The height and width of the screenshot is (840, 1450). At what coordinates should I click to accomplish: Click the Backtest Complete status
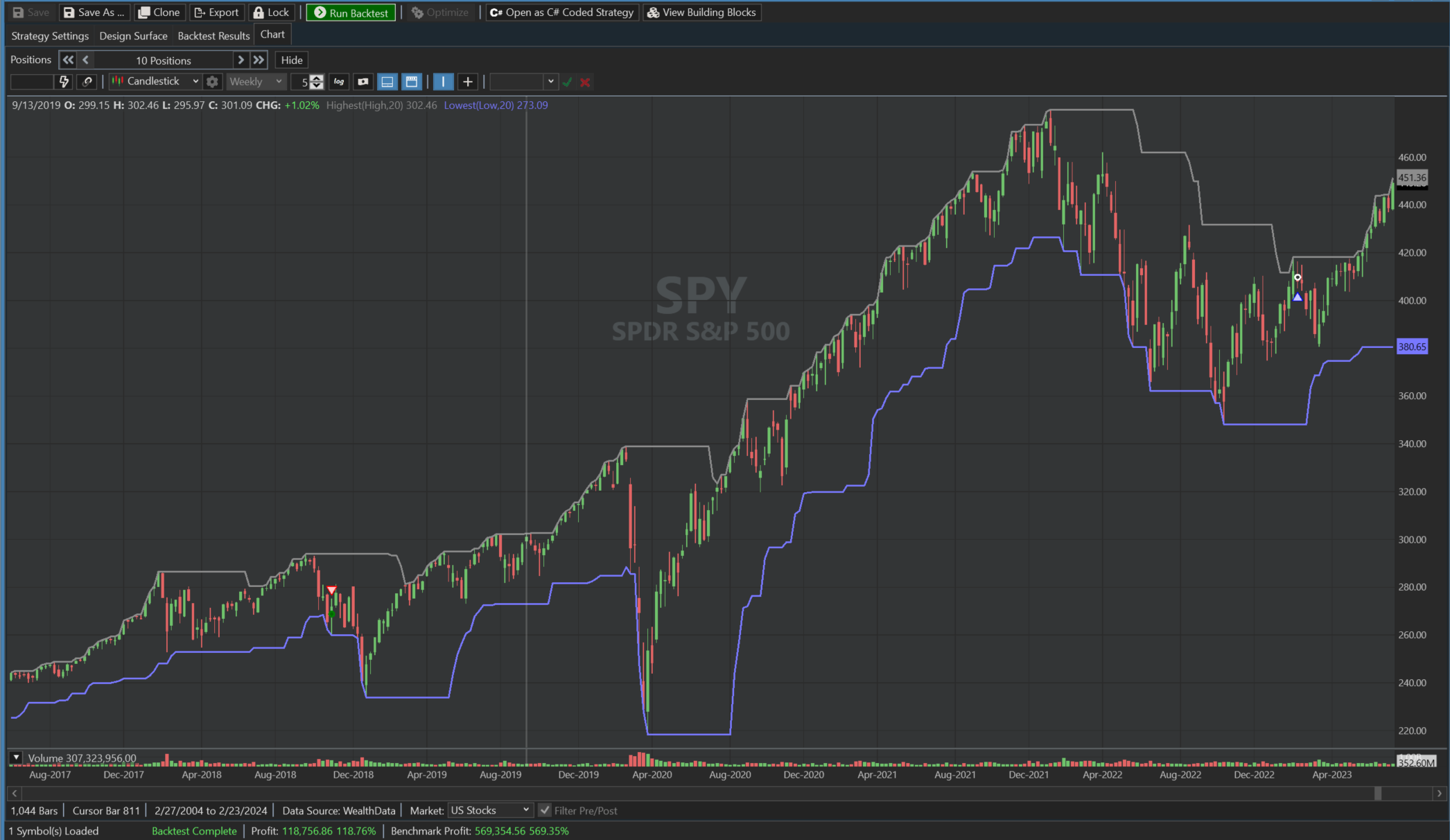pos(194,831)
